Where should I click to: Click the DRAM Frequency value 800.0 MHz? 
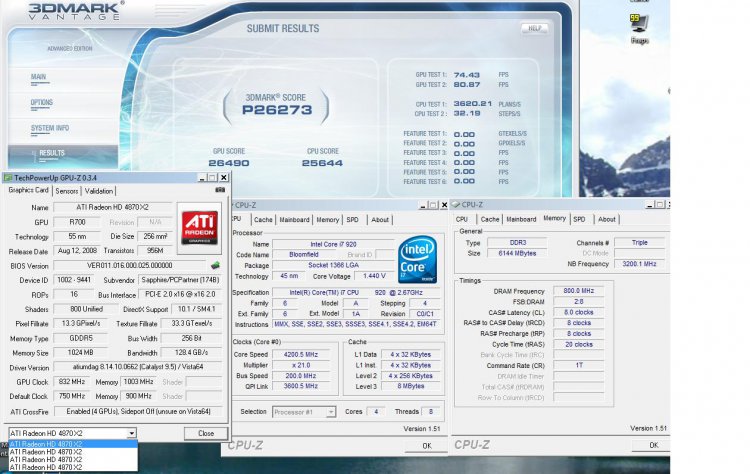click(578, 291)
